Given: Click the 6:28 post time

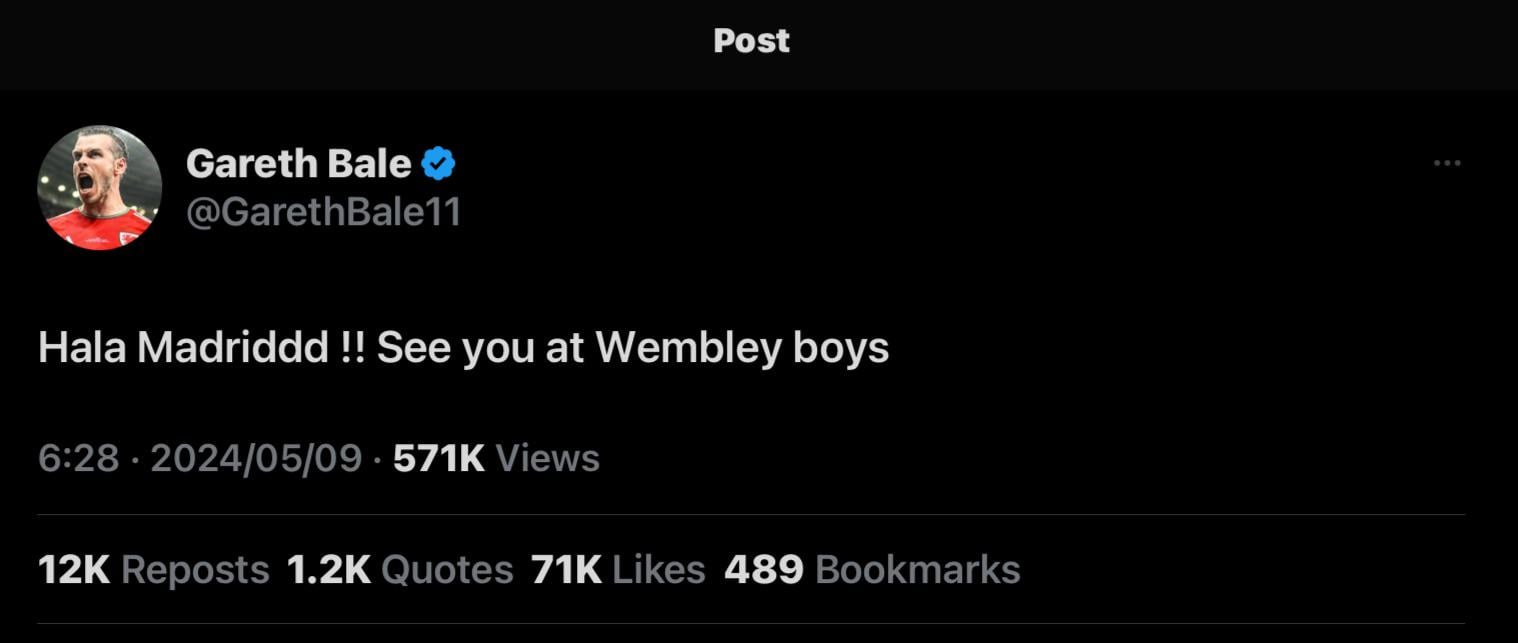Looking at the screenshot, I should pyautogui.click(x=78, y=458).
